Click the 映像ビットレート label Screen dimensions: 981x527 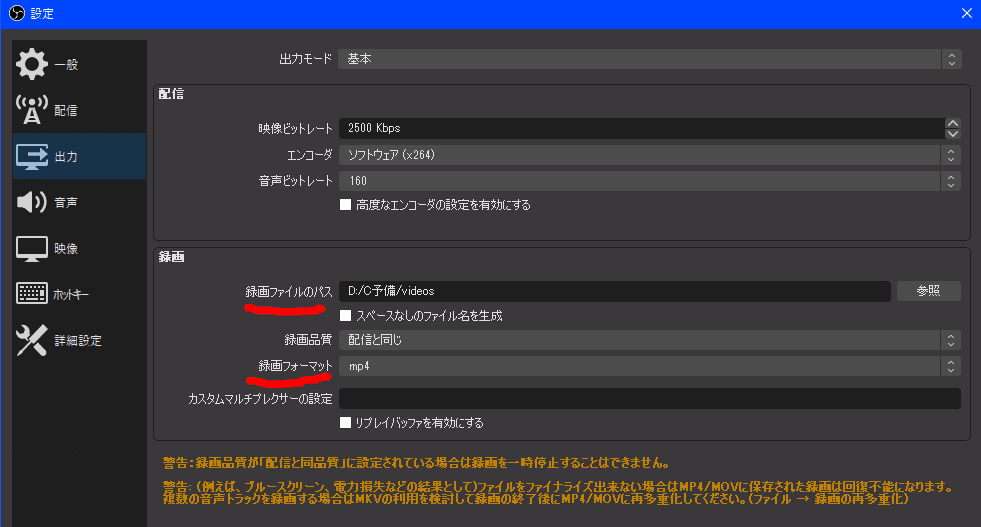click(x=295, y=129)
